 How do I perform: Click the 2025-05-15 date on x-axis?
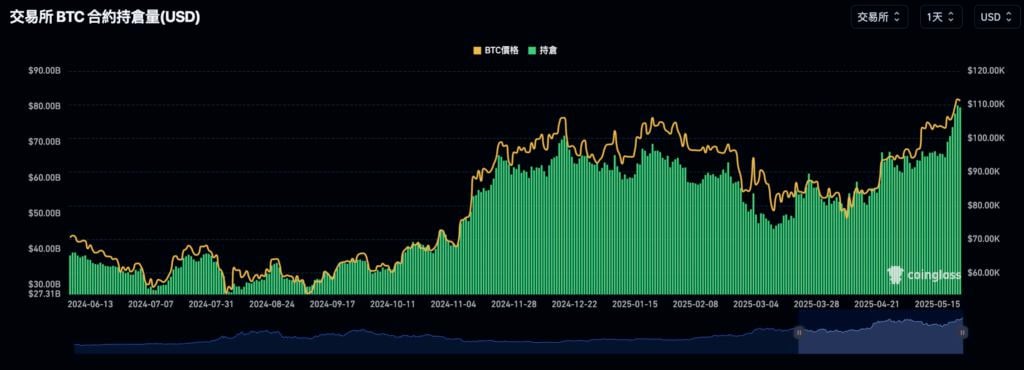(938, 304)
